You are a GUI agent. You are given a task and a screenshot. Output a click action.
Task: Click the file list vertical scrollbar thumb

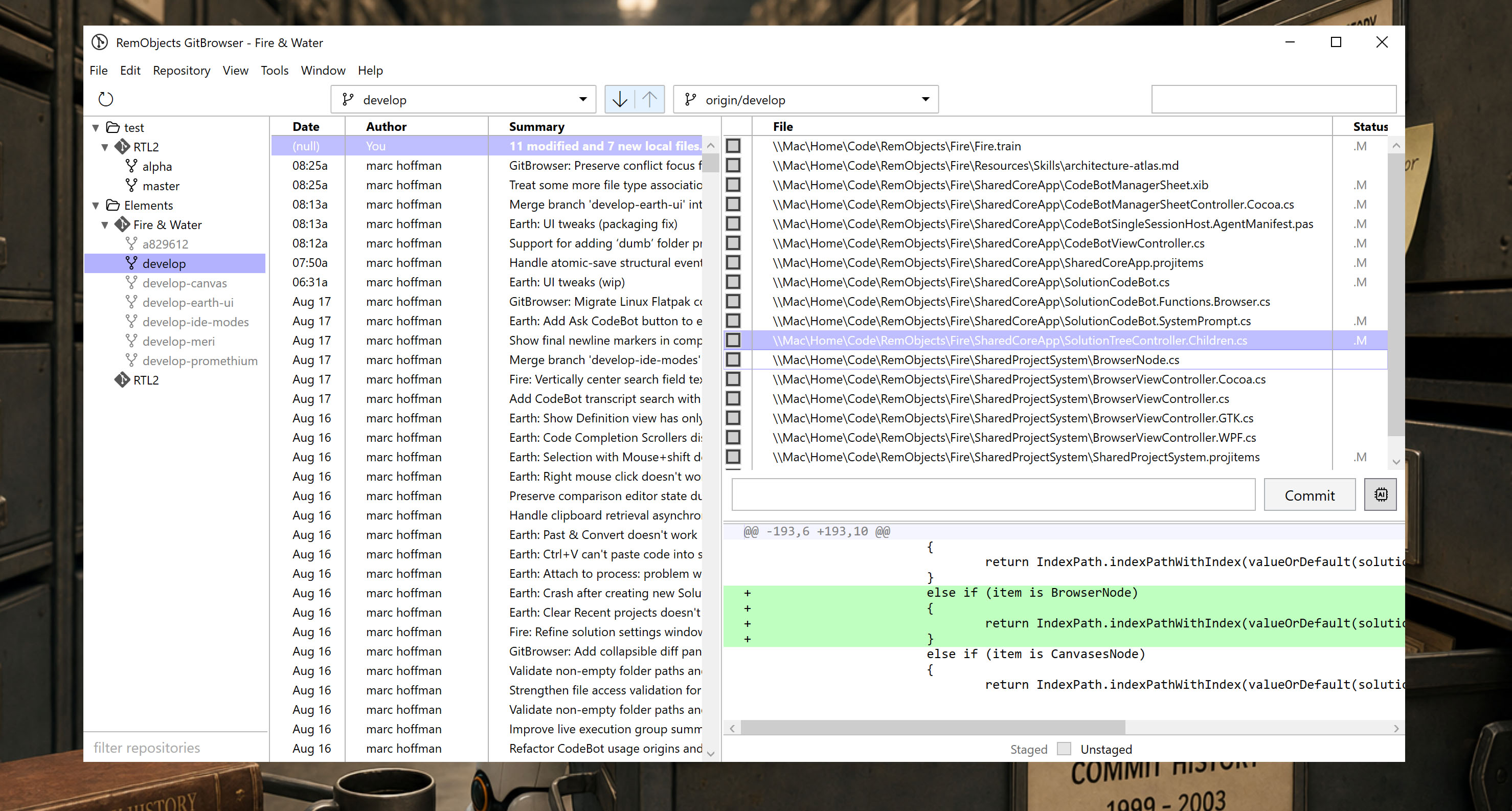coord(1396,295)
